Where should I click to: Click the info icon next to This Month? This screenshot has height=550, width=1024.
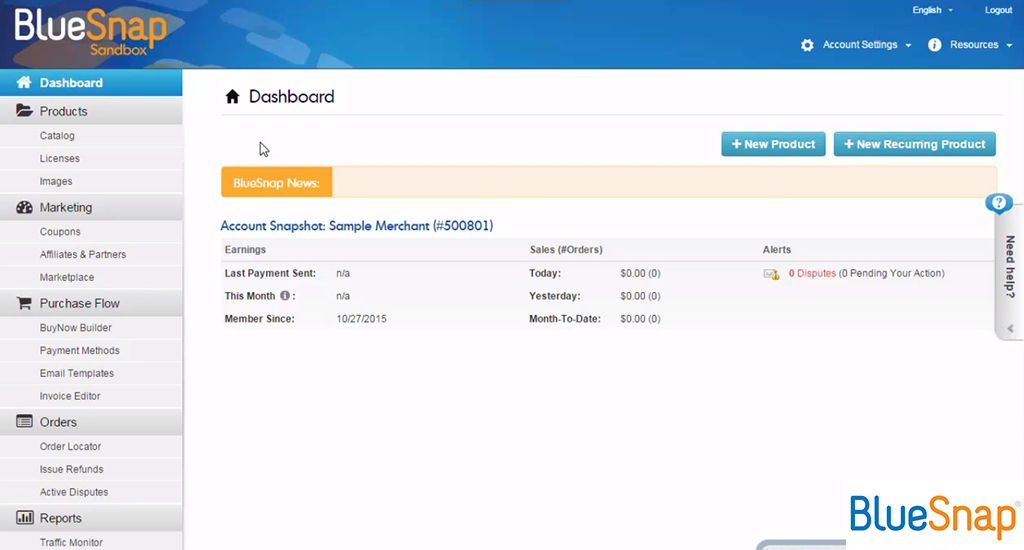(x=285, y=296)
